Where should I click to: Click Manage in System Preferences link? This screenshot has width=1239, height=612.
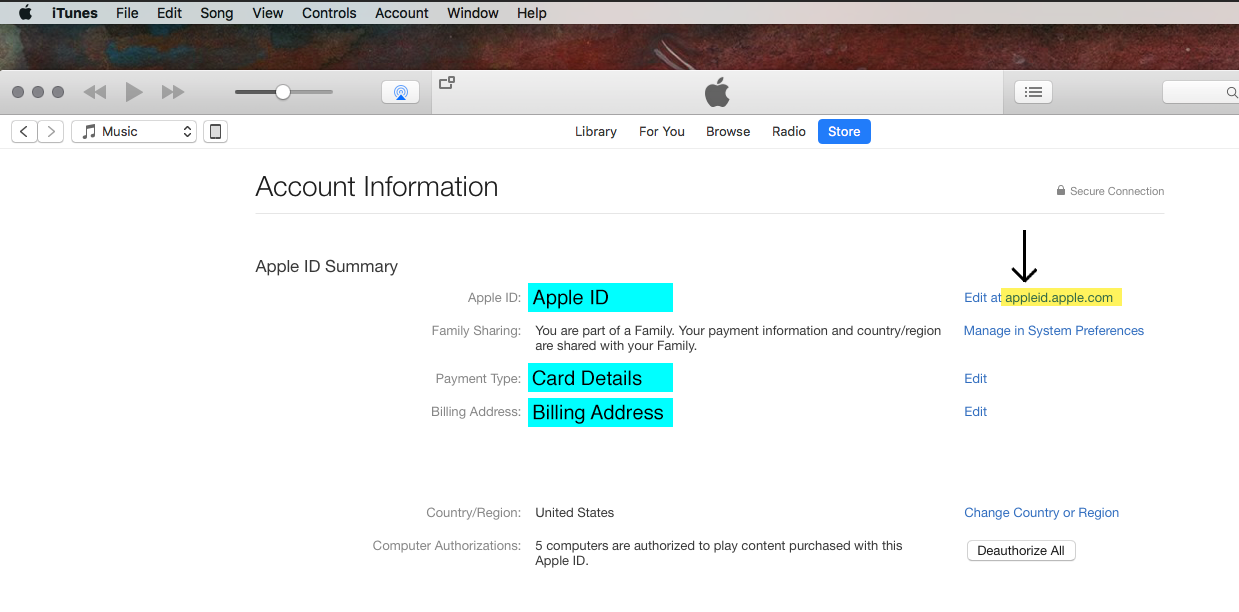(x=1054, y=330)
